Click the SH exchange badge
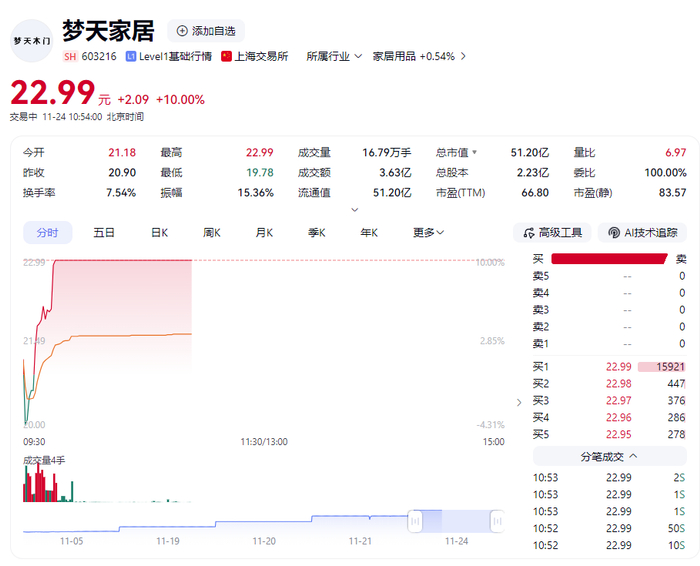Screen dimensions: 700x566 [x=70, y=57]
